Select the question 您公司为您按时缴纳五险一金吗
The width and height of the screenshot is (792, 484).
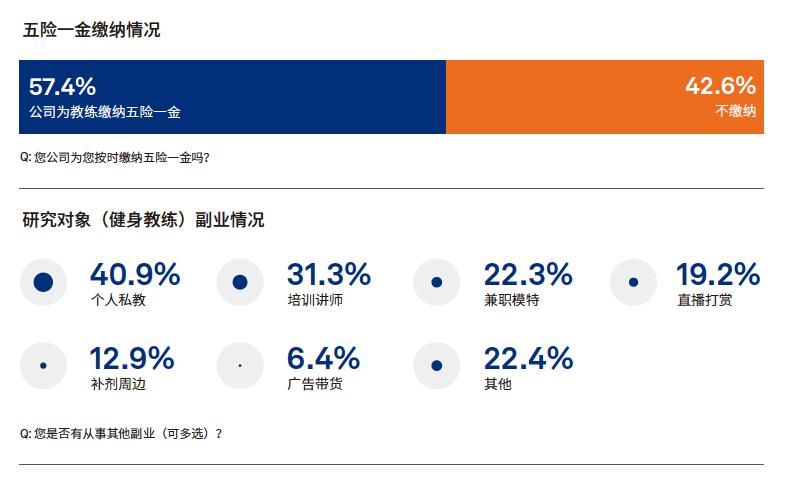(x=114, y=157)
